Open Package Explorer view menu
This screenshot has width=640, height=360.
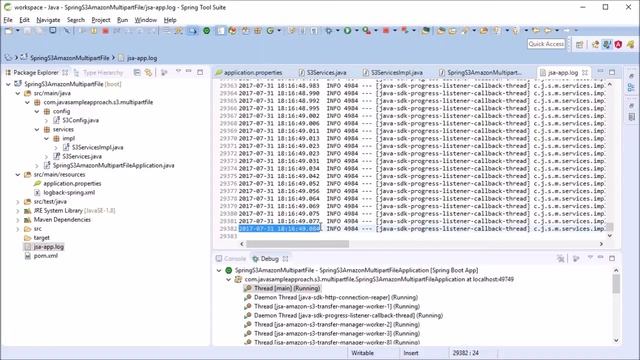[x=178, y=72]
